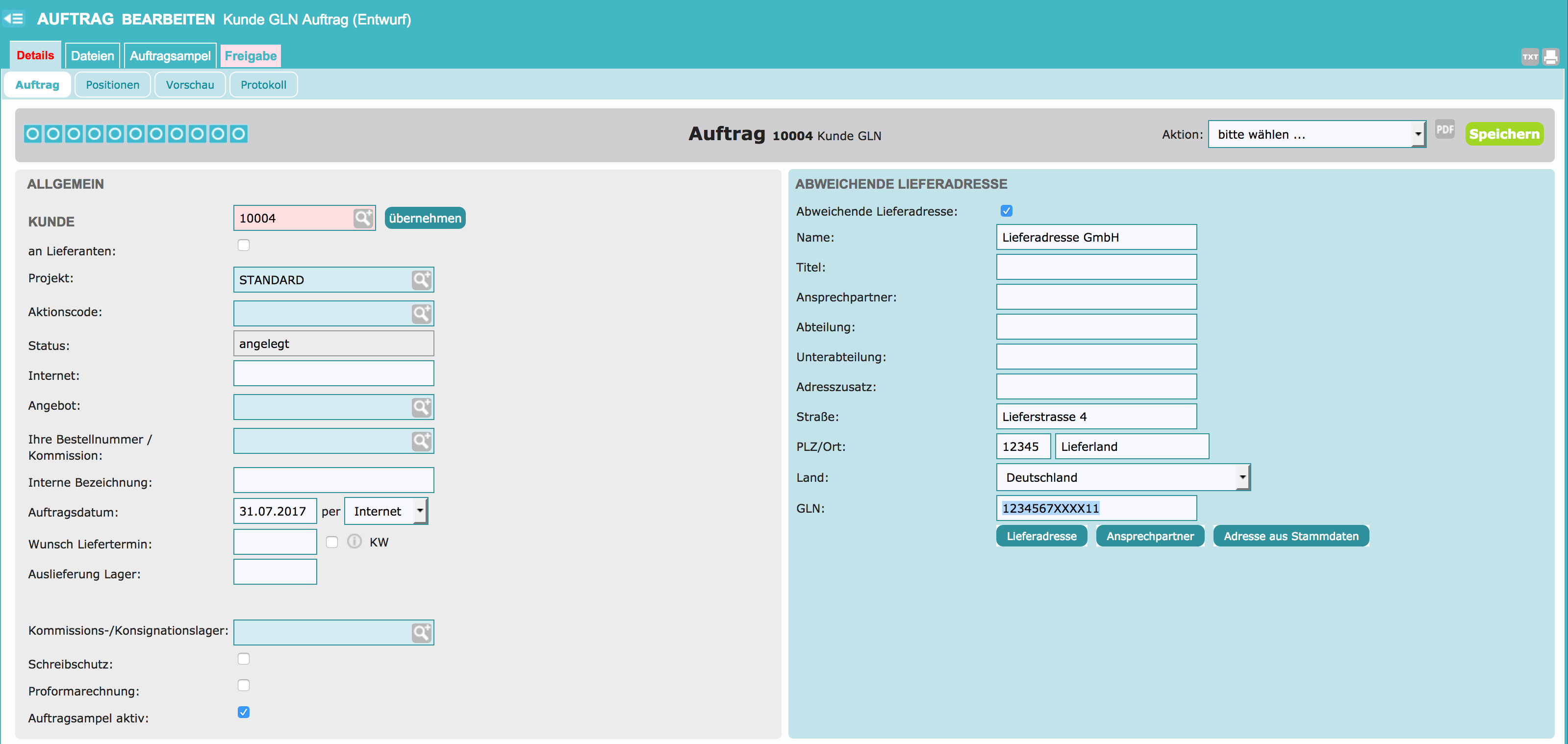1568x744 pixels.
Task: Click the printer icon
Action: [1550, 57]
